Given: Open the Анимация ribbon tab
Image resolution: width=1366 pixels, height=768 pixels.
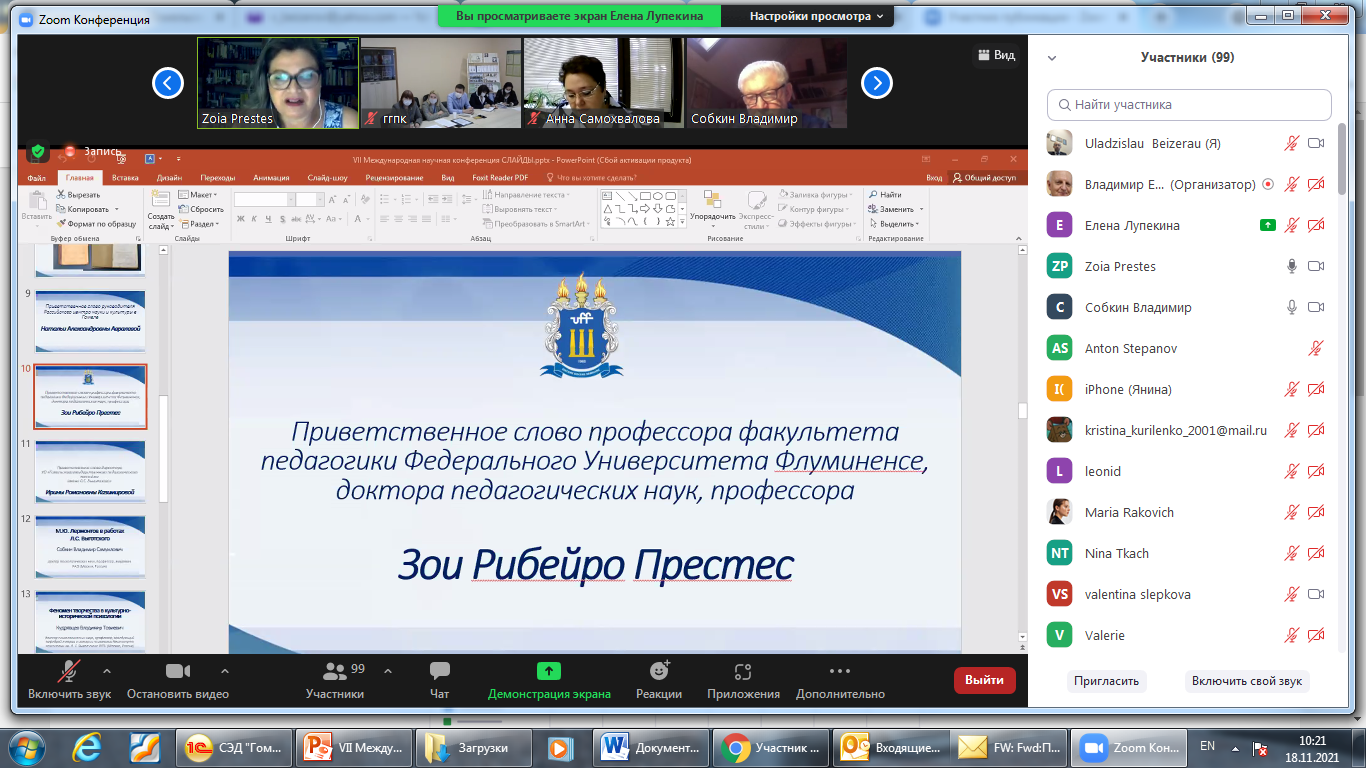Looking at the screenshot, I should point(271,177).
